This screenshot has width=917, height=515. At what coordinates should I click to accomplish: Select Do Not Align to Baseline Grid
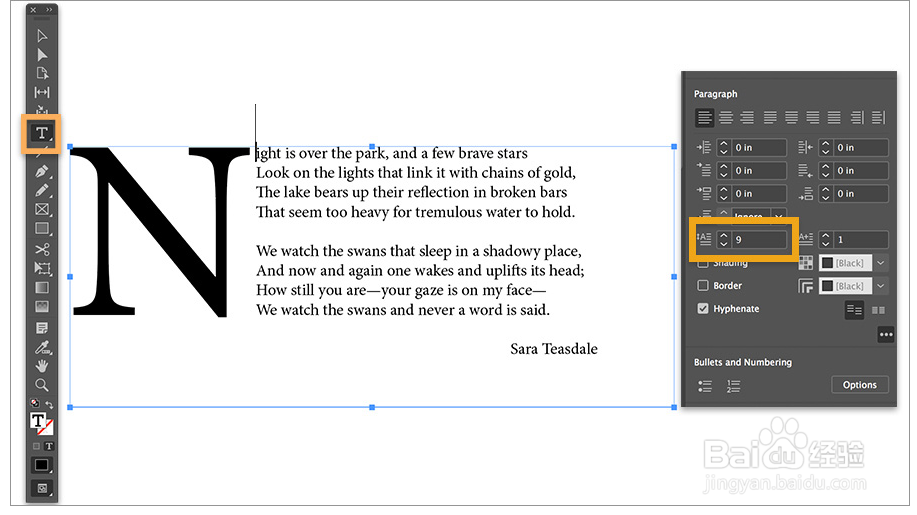coord(854,310)
